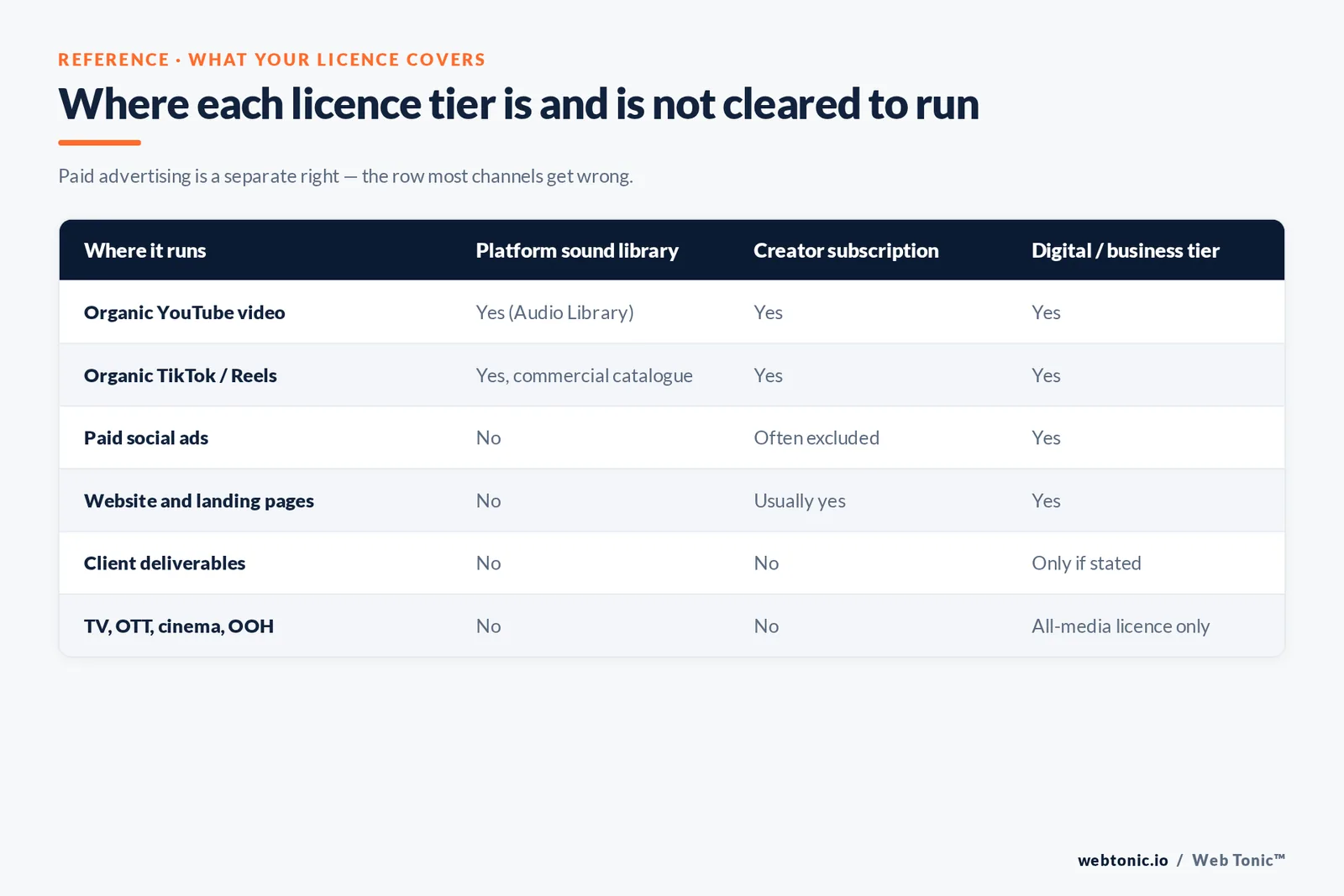The height and width of the screenshot is (896, 1344).
Task: Click the 'Yes, commercial catalogue' cell
Action: point(584,375)
